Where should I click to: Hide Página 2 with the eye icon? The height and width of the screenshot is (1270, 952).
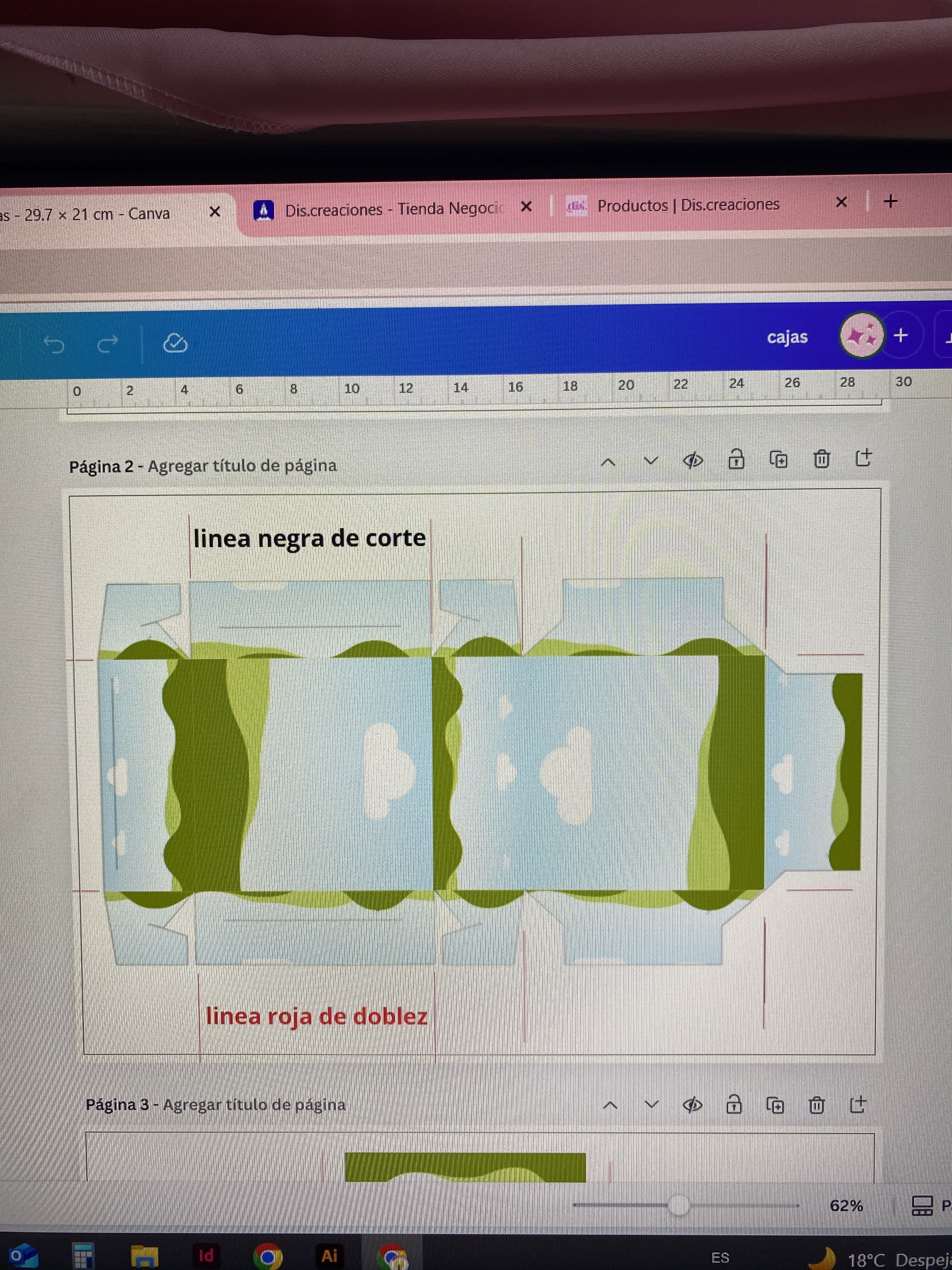tap(693, 461)
